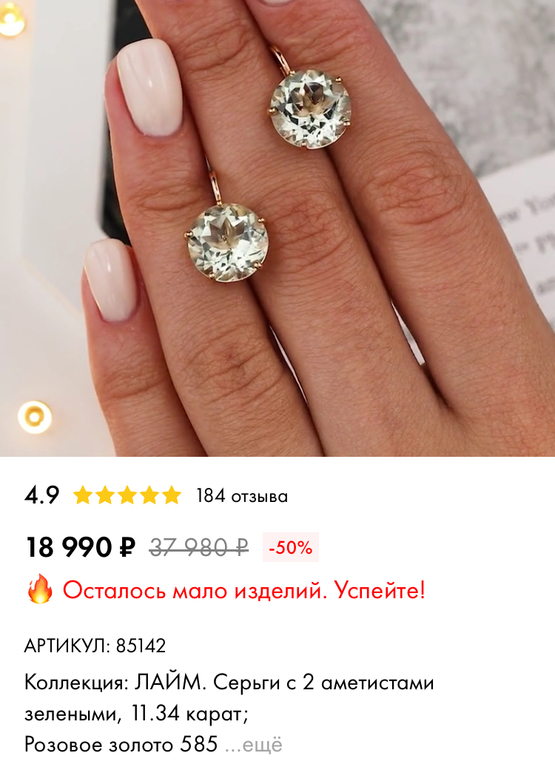Click the "11.34 карат" weight text
The height and width of the screenshot is (770, 555).
[190, 714]
